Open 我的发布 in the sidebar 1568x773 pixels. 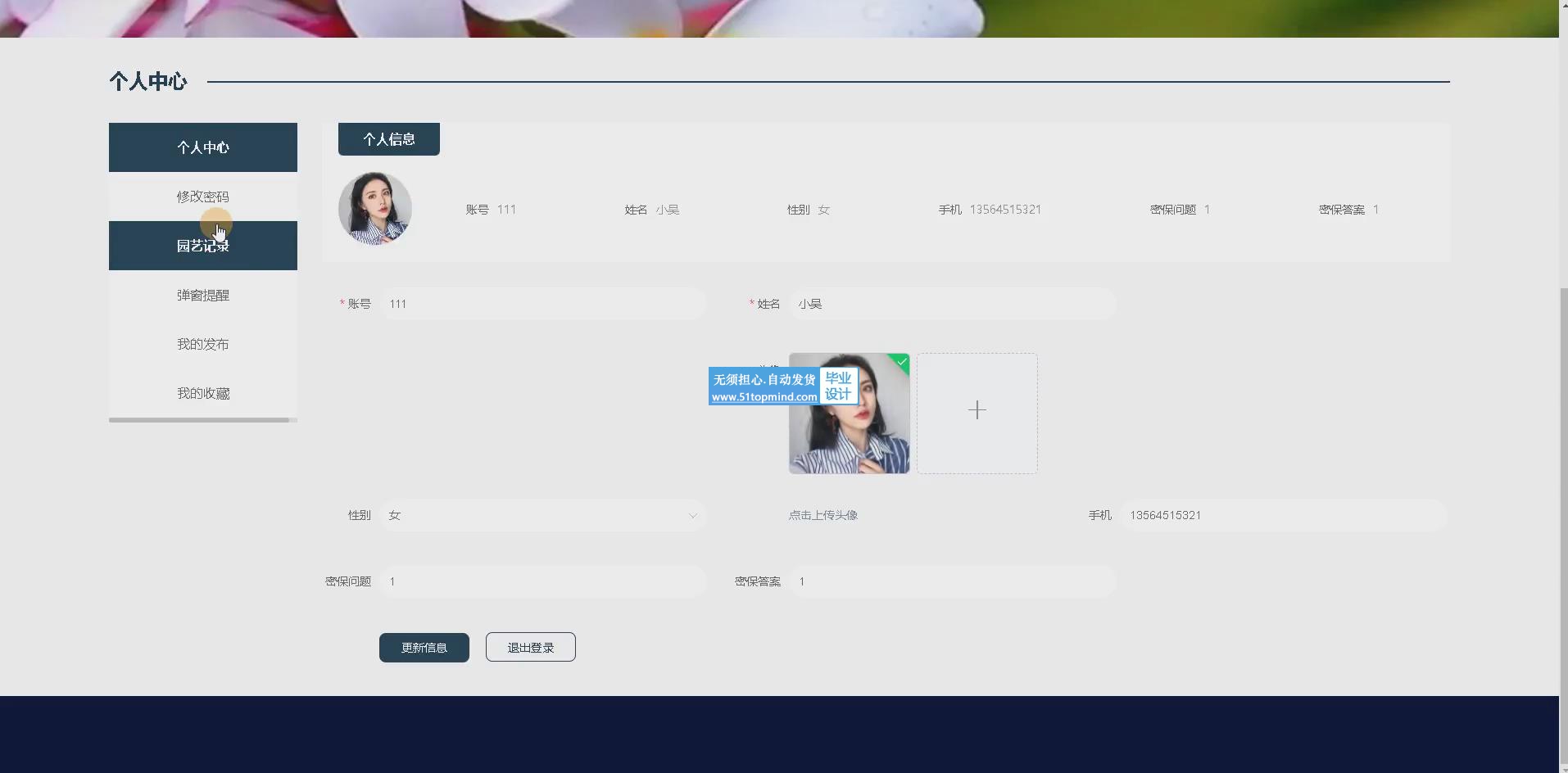click(202, 344)
